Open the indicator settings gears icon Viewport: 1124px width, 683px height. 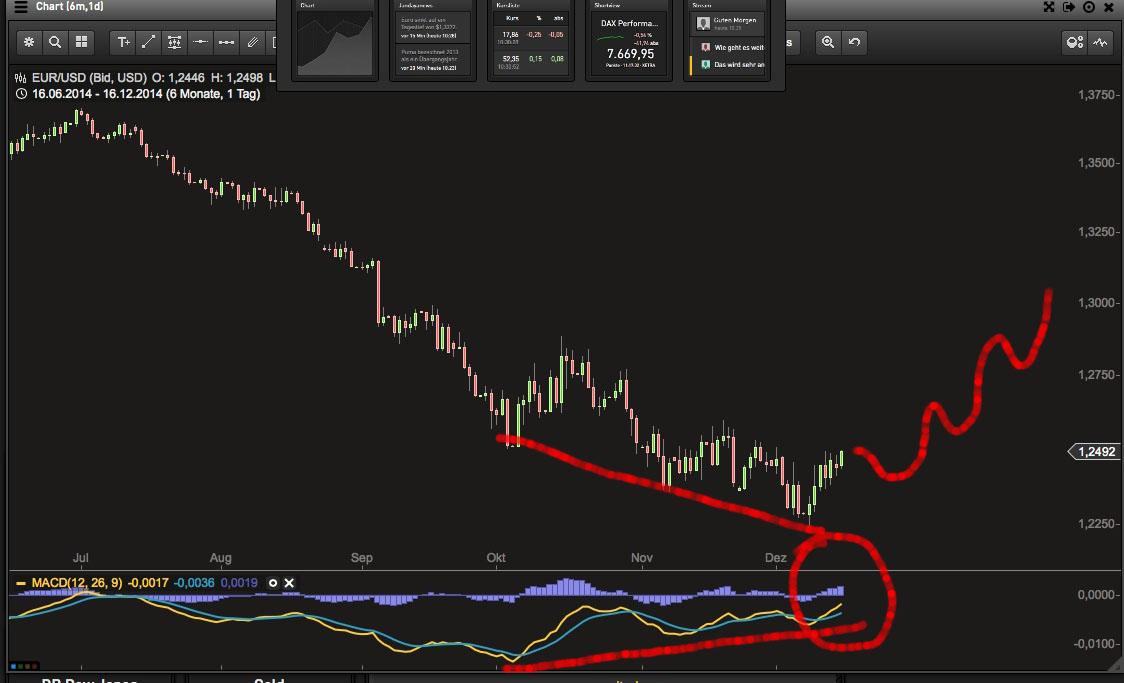tap(1075, 42)
